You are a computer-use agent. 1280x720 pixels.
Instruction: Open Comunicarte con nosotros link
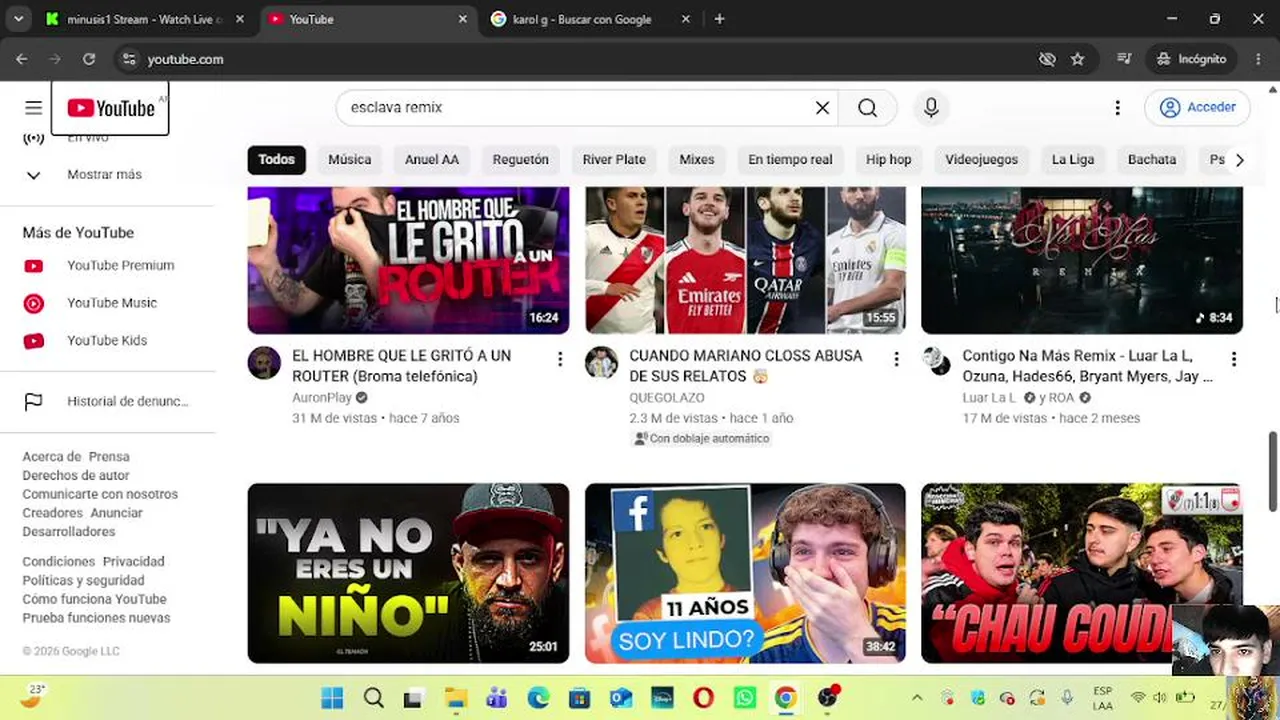100,495
